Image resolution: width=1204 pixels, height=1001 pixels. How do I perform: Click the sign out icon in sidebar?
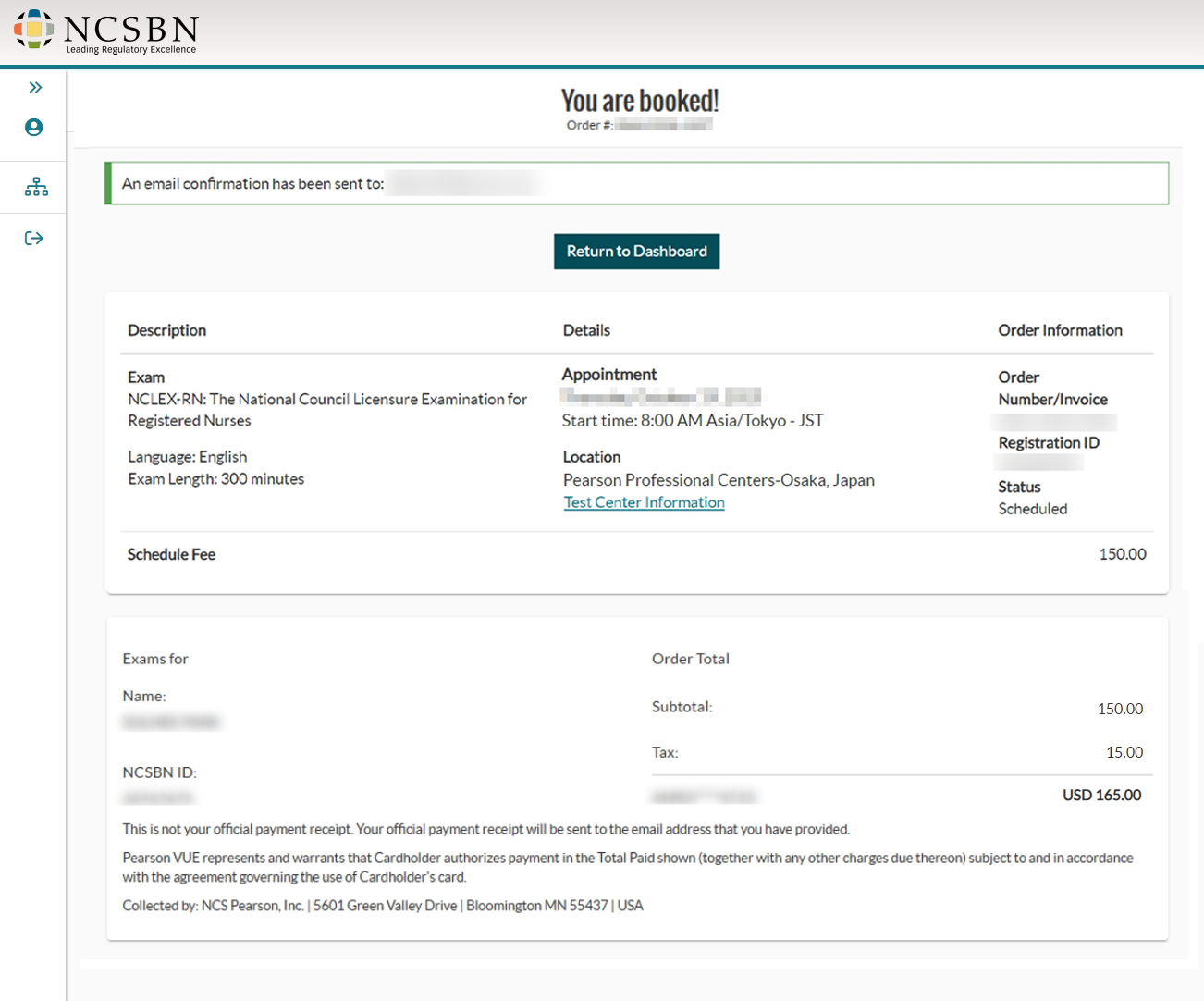pos(34,239)
